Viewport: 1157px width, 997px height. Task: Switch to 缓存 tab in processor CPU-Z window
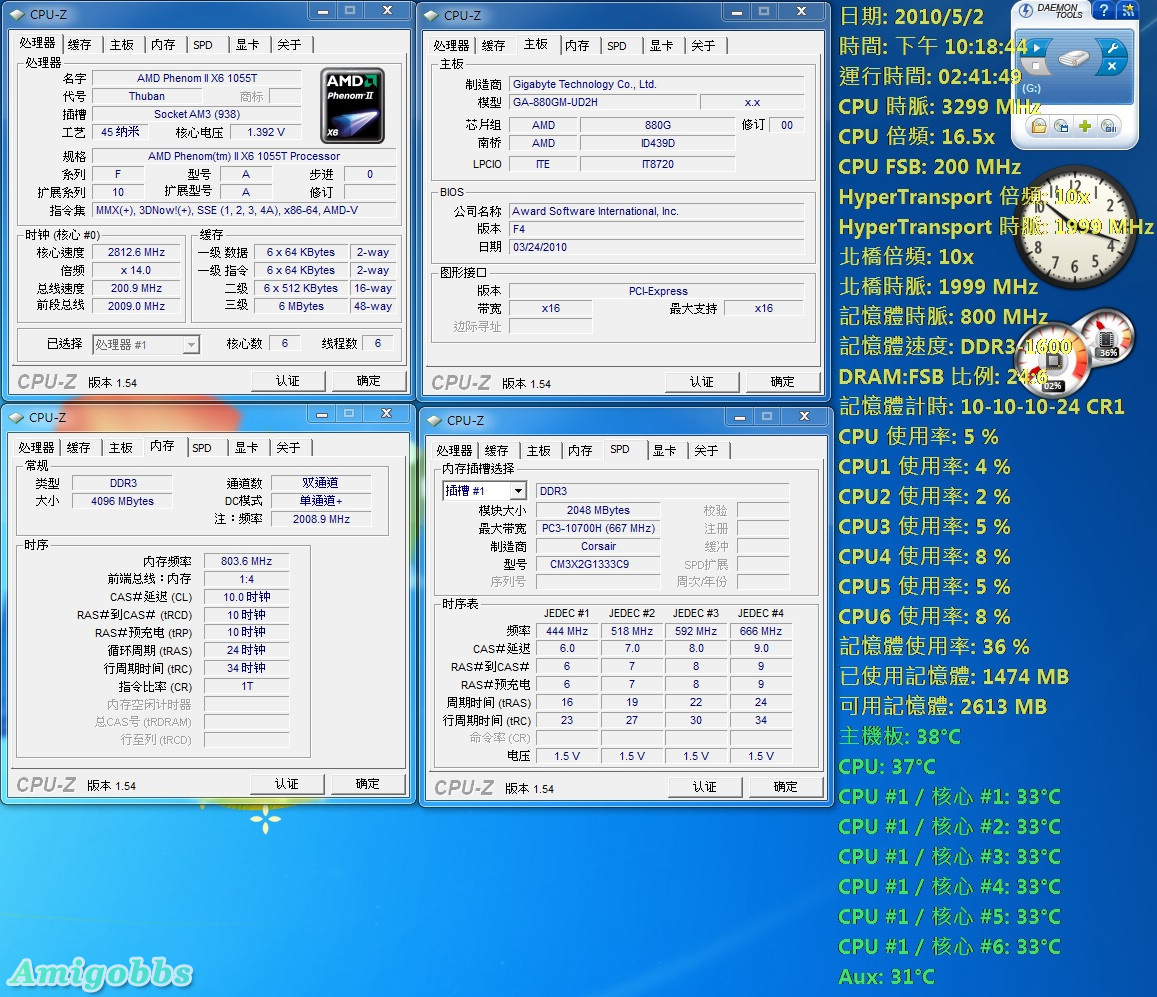[x=80, y=45]
